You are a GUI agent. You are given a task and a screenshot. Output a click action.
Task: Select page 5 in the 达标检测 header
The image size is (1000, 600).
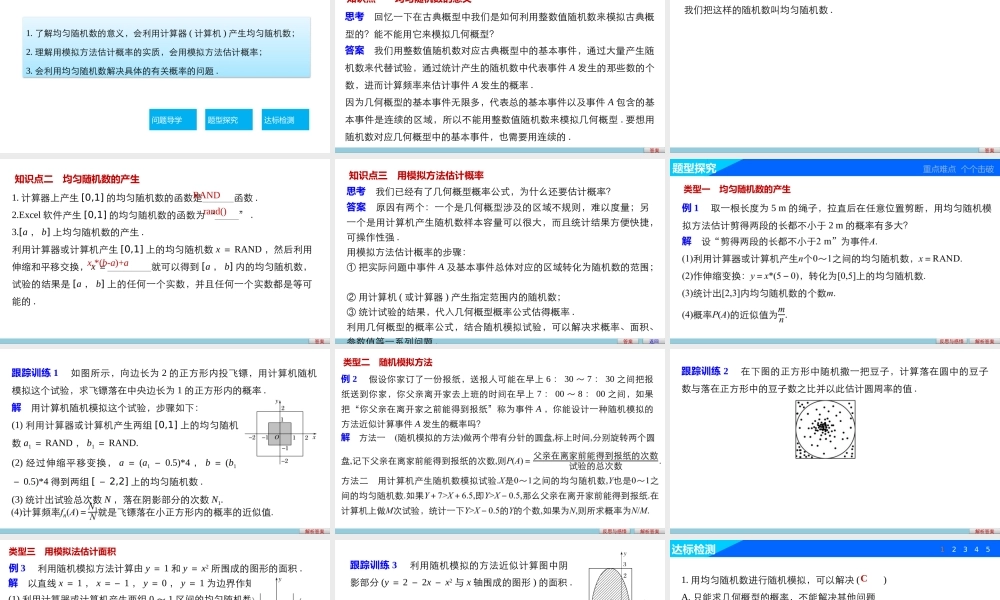(988, 548)
